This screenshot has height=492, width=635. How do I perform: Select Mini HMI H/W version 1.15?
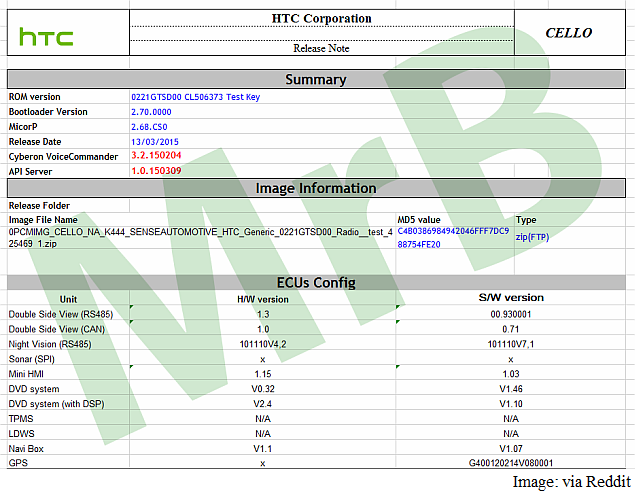(263, 374)
